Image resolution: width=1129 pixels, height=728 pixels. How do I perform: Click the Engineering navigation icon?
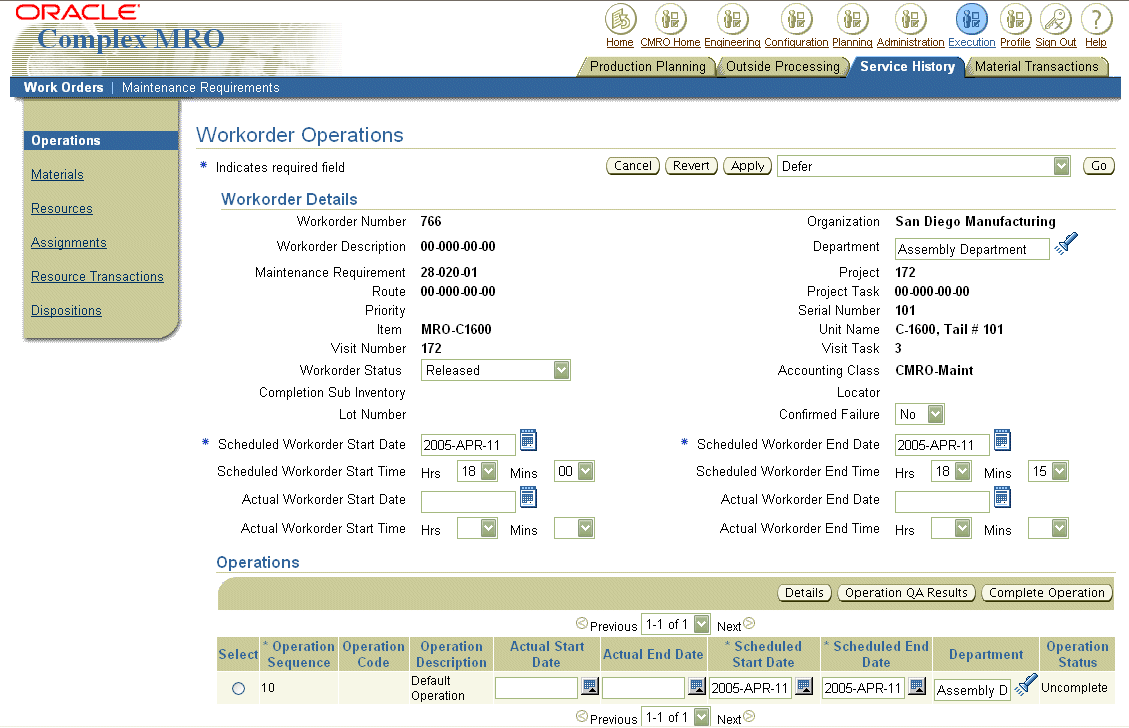point(732,19)
